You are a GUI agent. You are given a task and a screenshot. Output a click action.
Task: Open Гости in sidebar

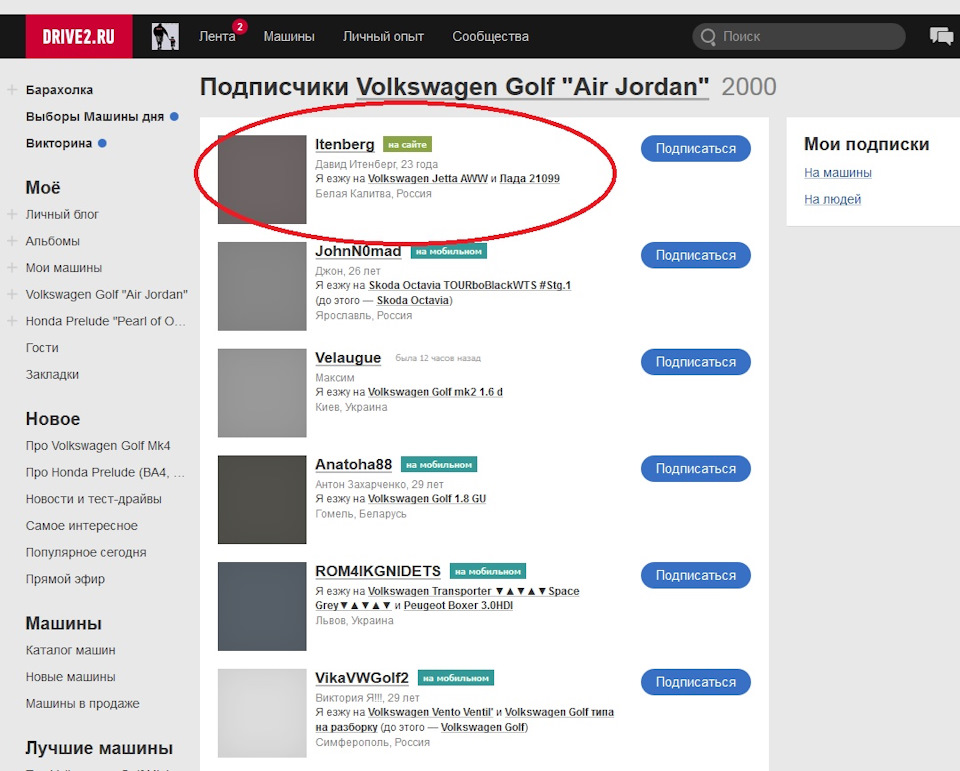pos(42,348)
